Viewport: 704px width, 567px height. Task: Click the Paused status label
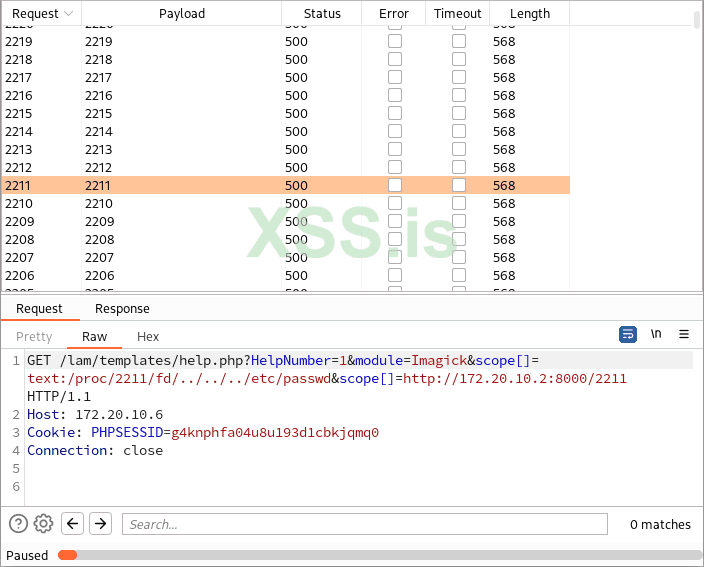[x=27, y=555]
